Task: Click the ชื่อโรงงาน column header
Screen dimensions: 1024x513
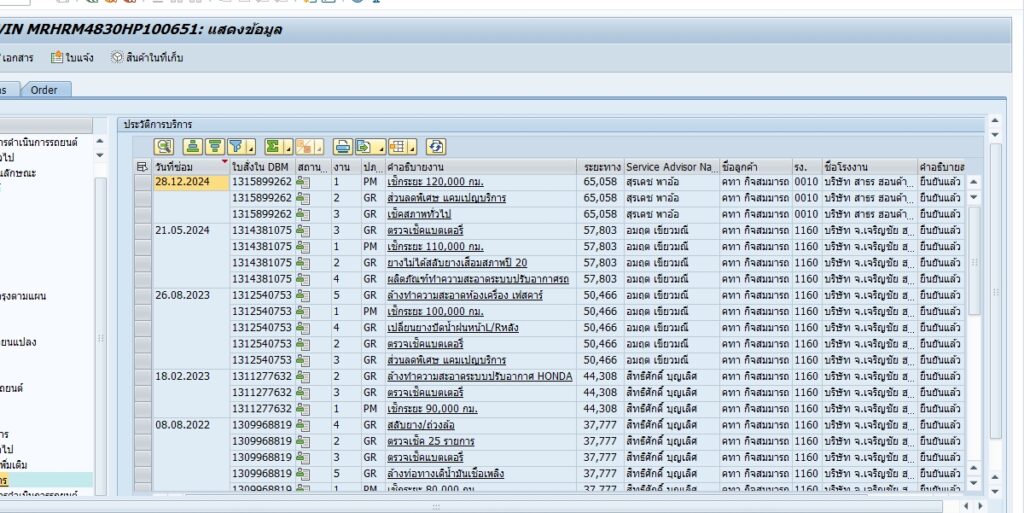Action: [x=869, y=167]
